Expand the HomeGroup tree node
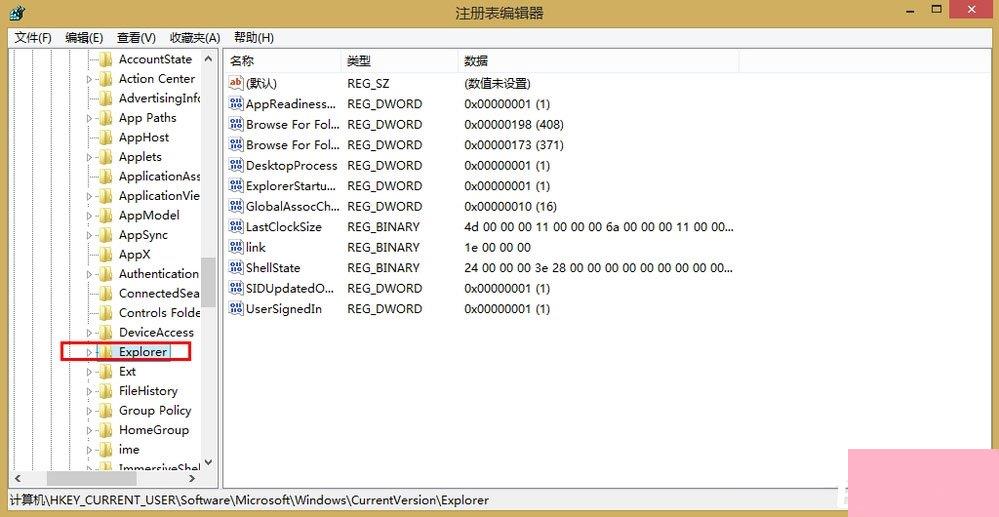The height and width of the screenshot is (517, 999). (89, 430)
